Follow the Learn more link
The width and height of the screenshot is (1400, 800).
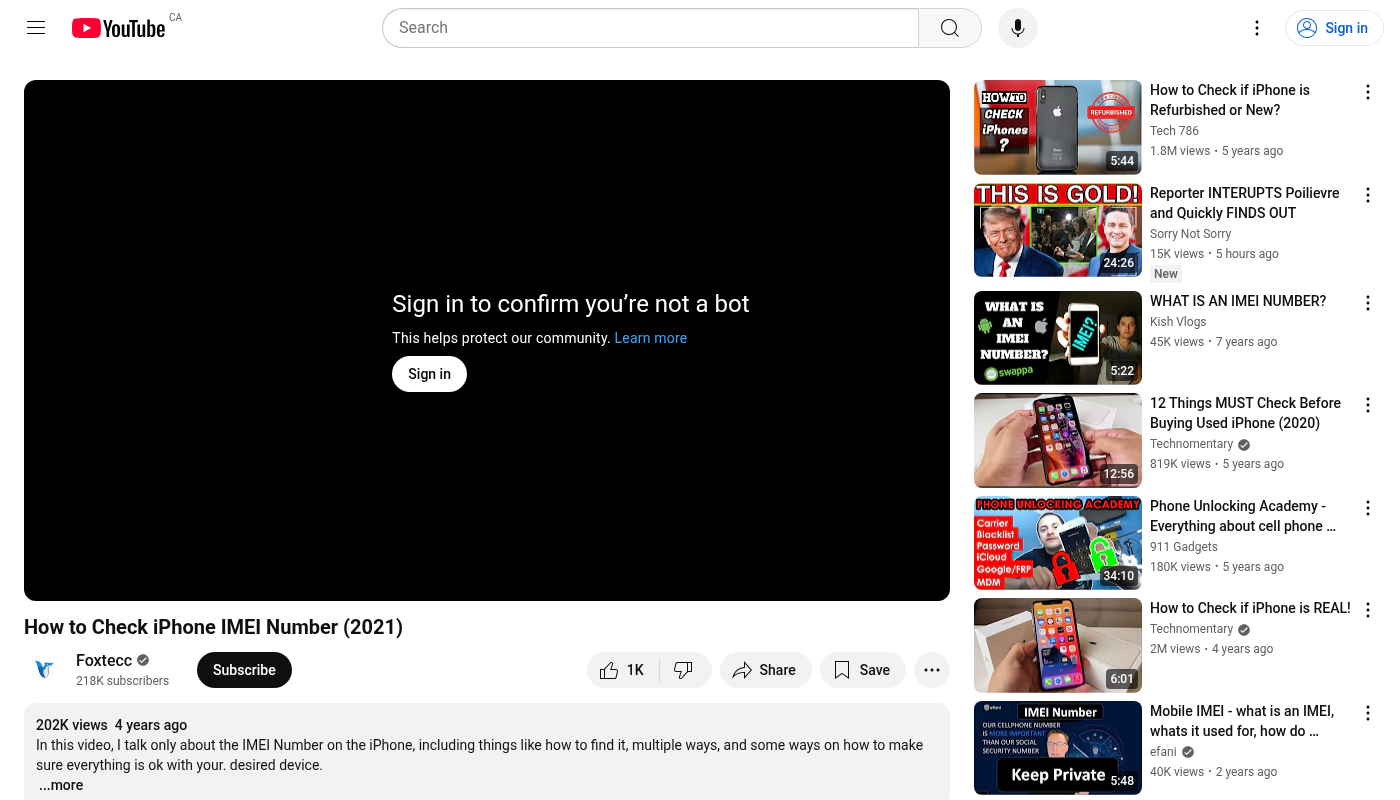tap(650, 338)
